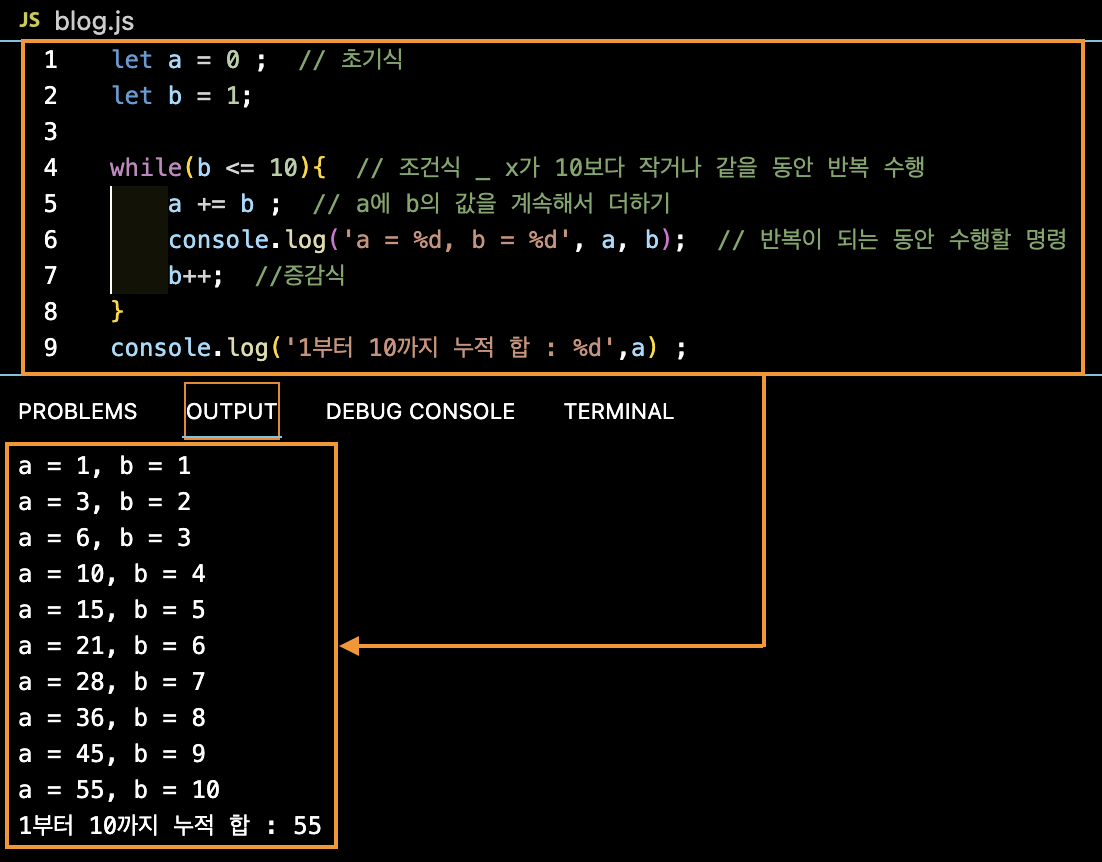Click the '//증감식' comment

click(299, 275)
